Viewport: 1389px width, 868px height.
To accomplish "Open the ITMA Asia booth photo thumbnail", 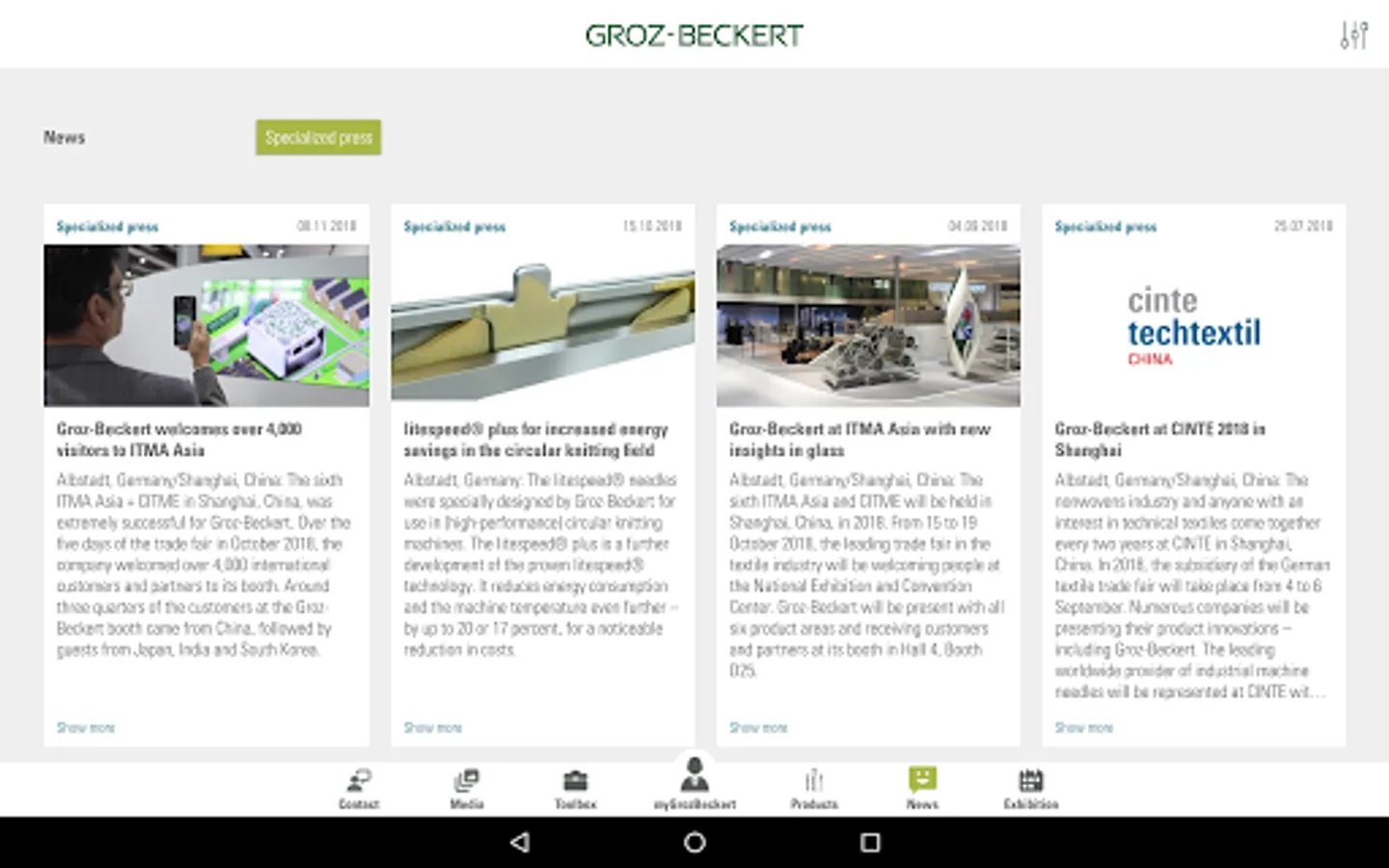I will click(x=206, y=325).
